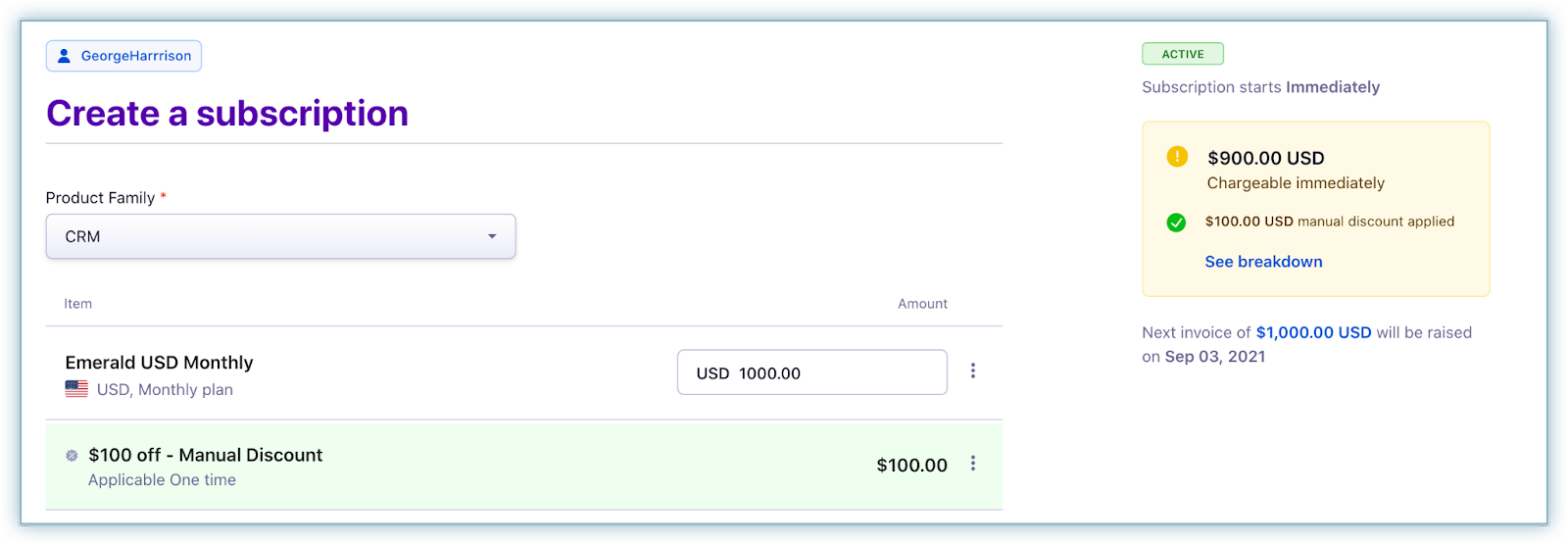
Task: Click the user icon in customer chip
Action: tap(65, 56)
